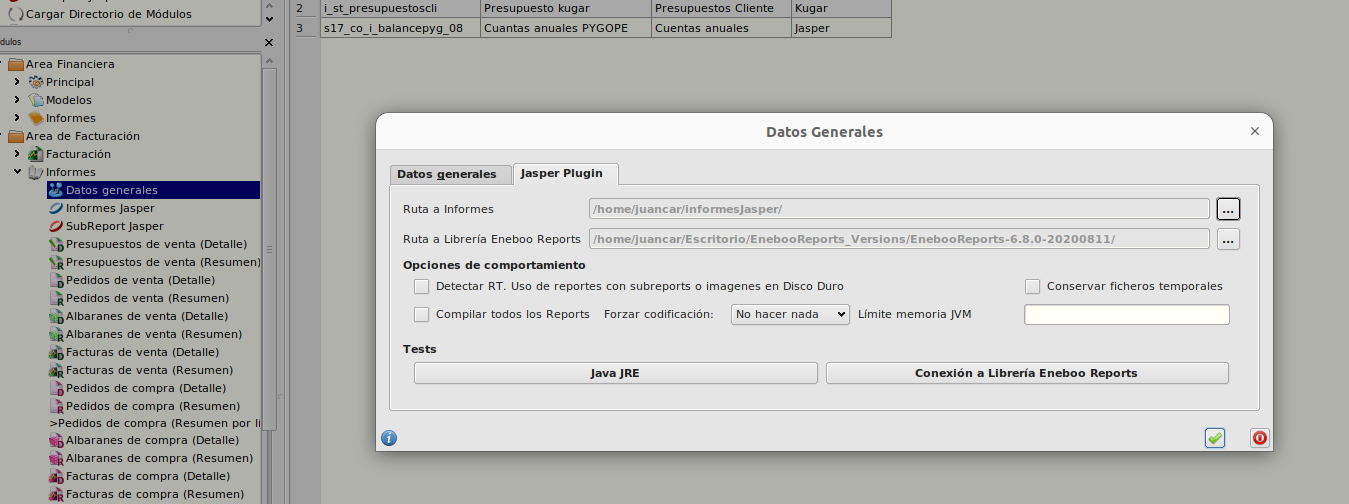The image size is (1349, 504).
Task: Check Compilar todos los Reports
Action: click(421, 314)
